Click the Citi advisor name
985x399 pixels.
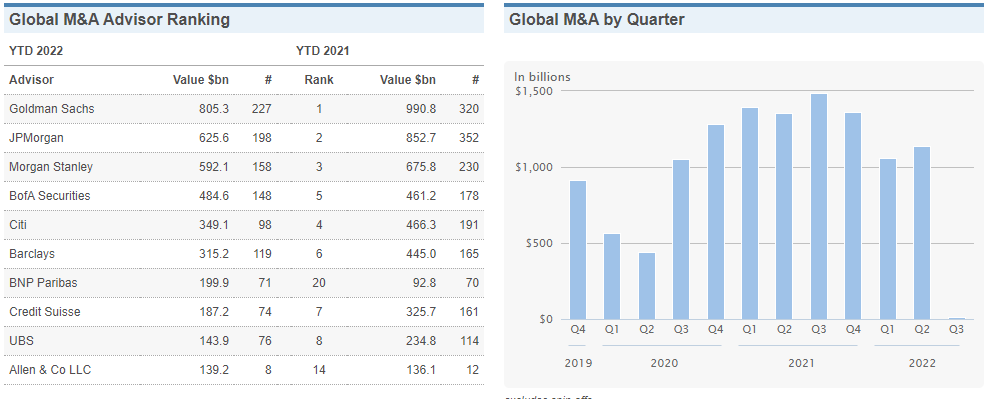(18, 224)
